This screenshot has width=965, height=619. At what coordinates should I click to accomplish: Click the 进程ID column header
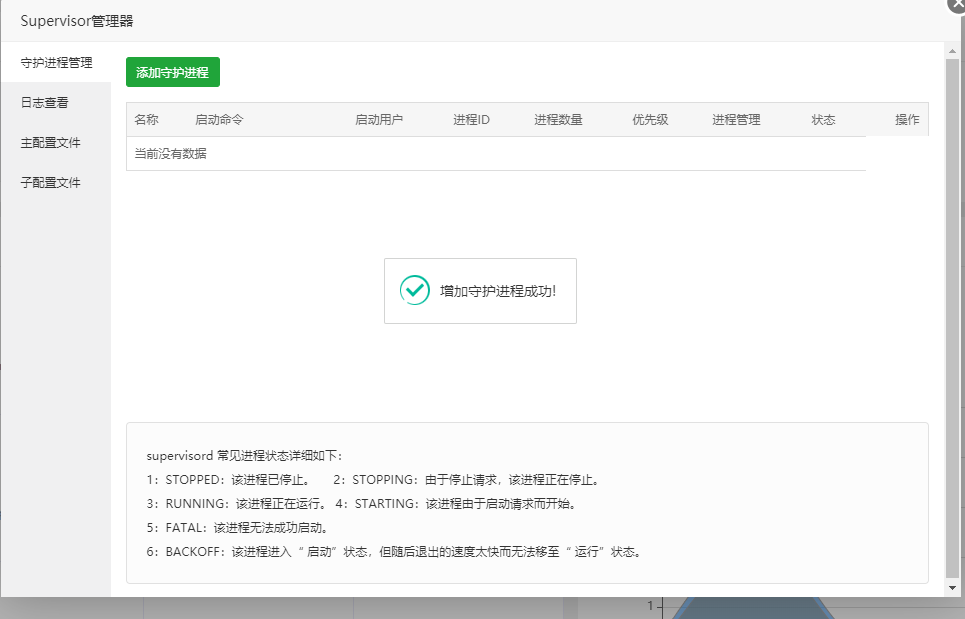[471, 119]
